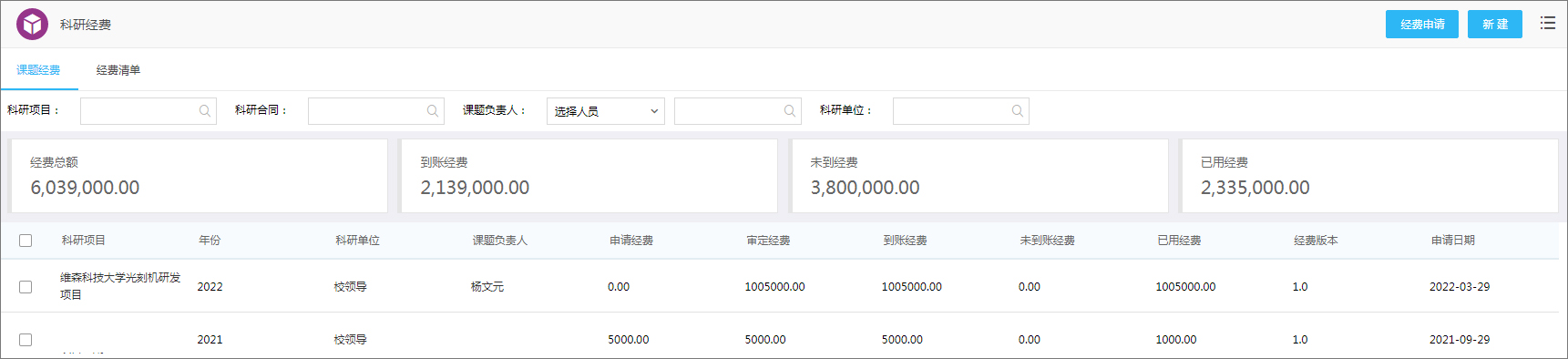
Task: Click the 未到账经费 column header
Action: coord(1047,241)
